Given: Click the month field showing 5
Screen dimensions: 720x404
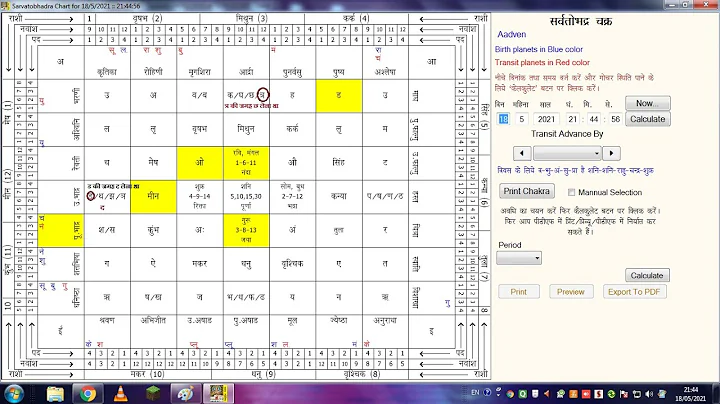Looking at the screenshot, I should (522, 119).
